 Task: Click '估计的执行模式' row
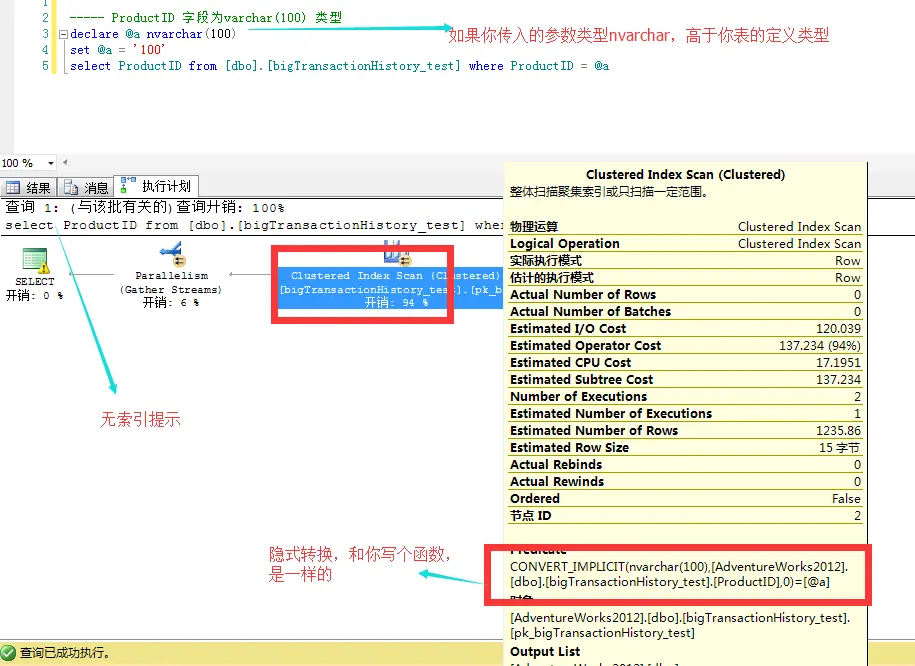pyautogui.click(x=685, y=277)
